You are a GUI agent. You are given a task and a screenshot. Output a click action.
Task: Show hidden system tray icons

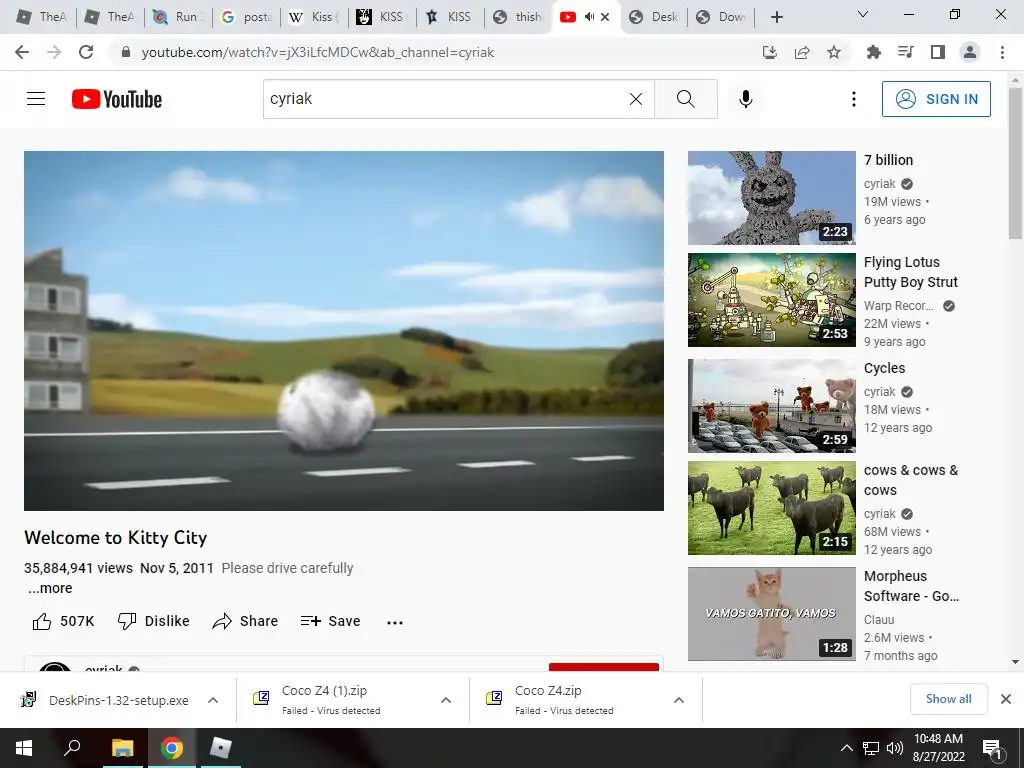click(x=846, y=748)
